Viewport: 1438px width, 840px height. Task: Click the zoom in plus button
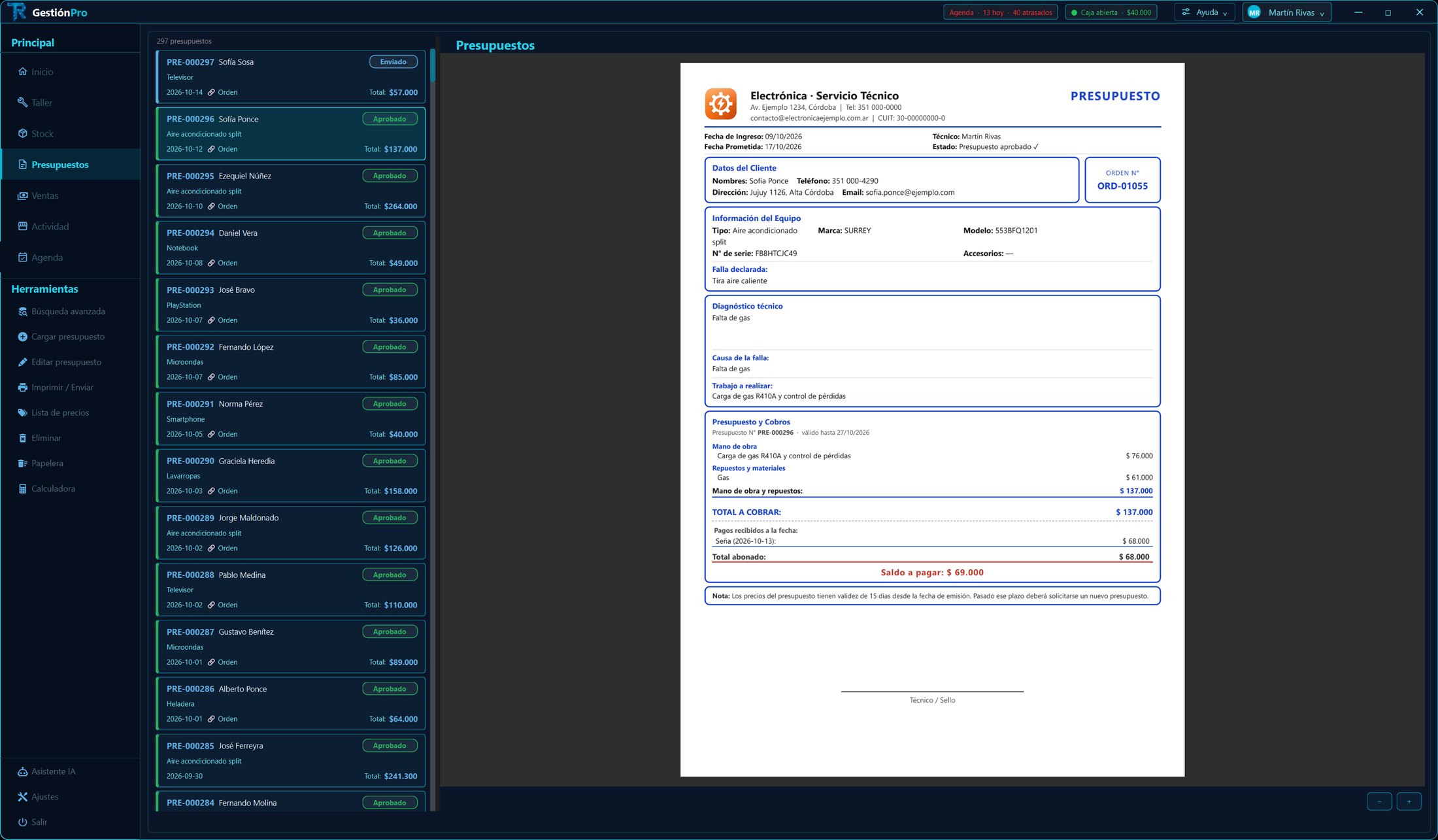[x=1409, y=801]
